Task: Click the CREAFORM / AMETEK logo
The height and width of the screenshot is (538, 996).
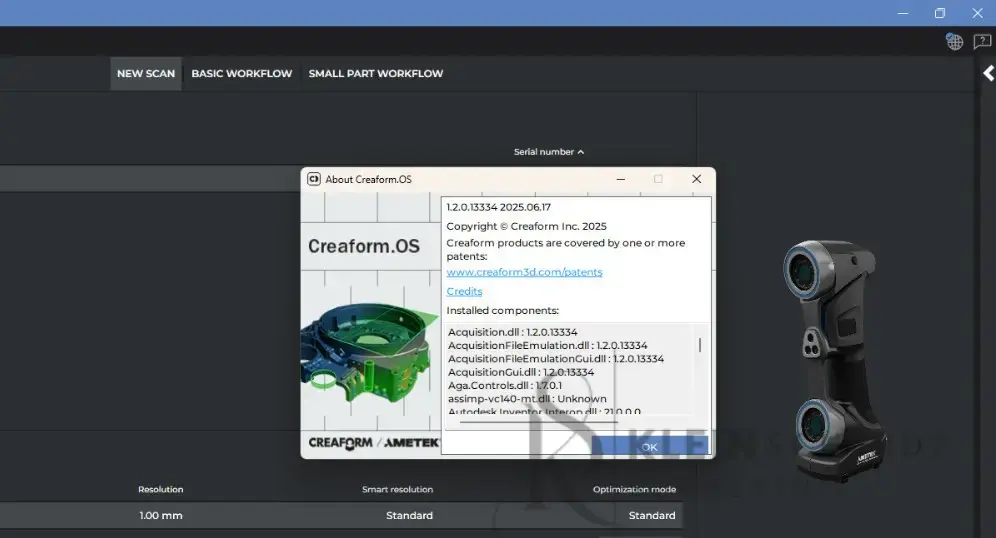Action: (373, 442)
